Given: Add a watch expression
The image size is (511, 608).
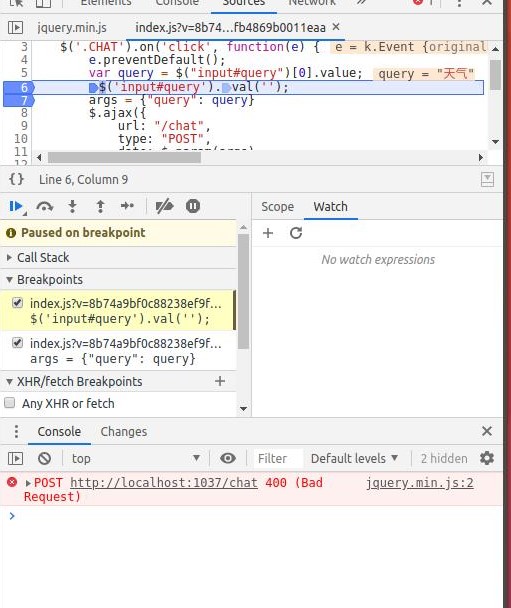Looking at the screenshot, I should coord(268,233).
